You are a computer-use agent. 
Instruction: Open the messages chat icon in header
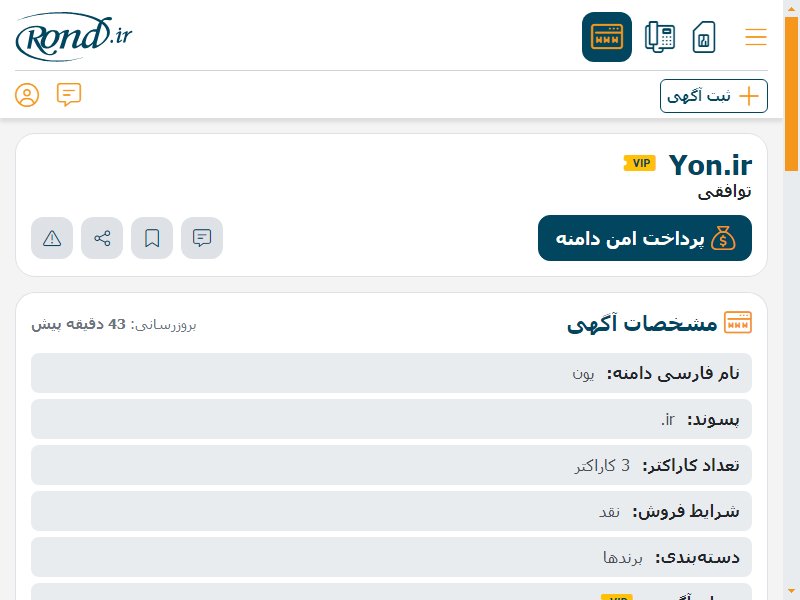69,95
